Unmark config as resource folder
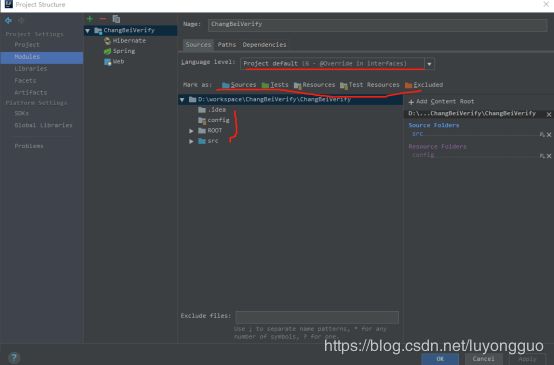 549,156
